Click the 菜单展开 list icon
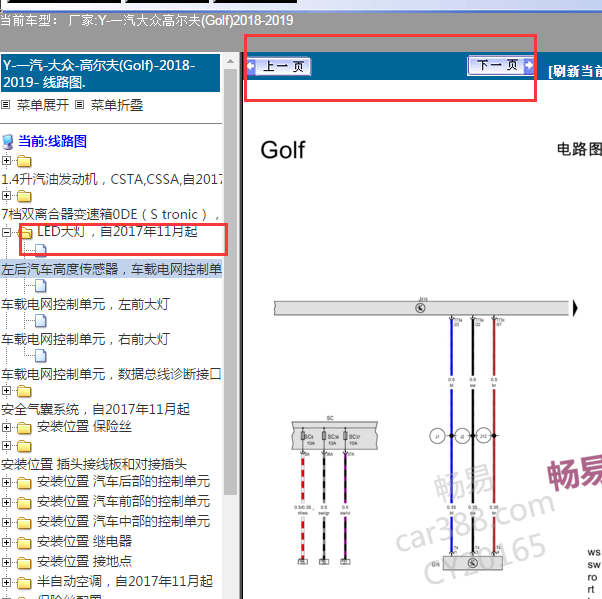 tap(6, 104)
